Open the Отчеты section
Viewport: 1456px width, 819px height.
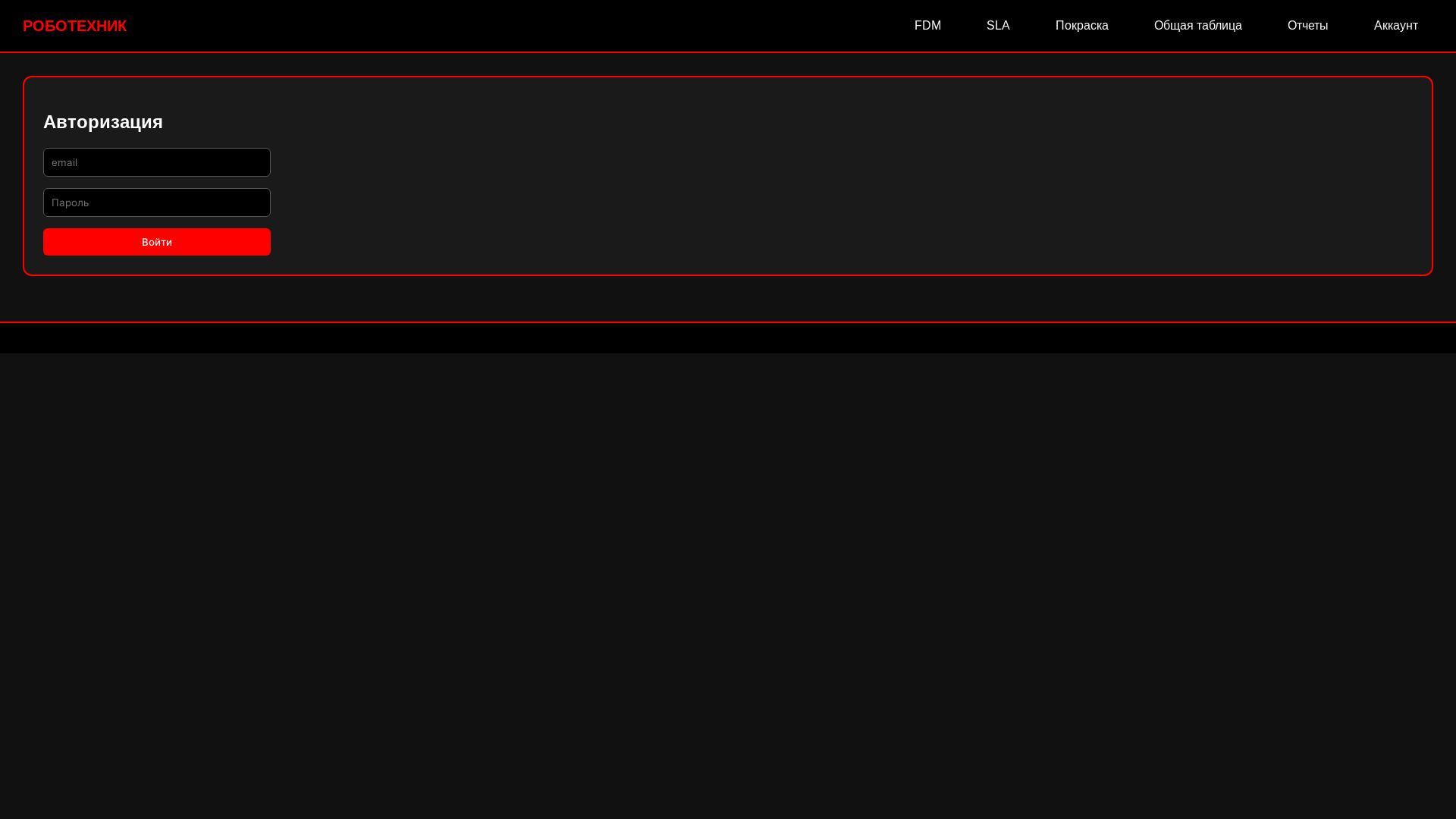[x=1307, y=26]
